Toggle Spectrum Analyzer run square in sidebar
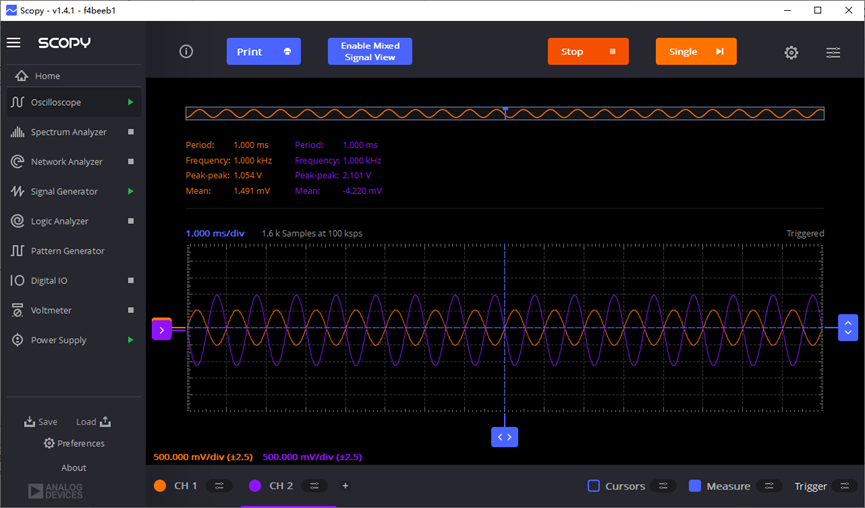Image resolution: width=865 pixels, height=508 pixels. [131, 132]
